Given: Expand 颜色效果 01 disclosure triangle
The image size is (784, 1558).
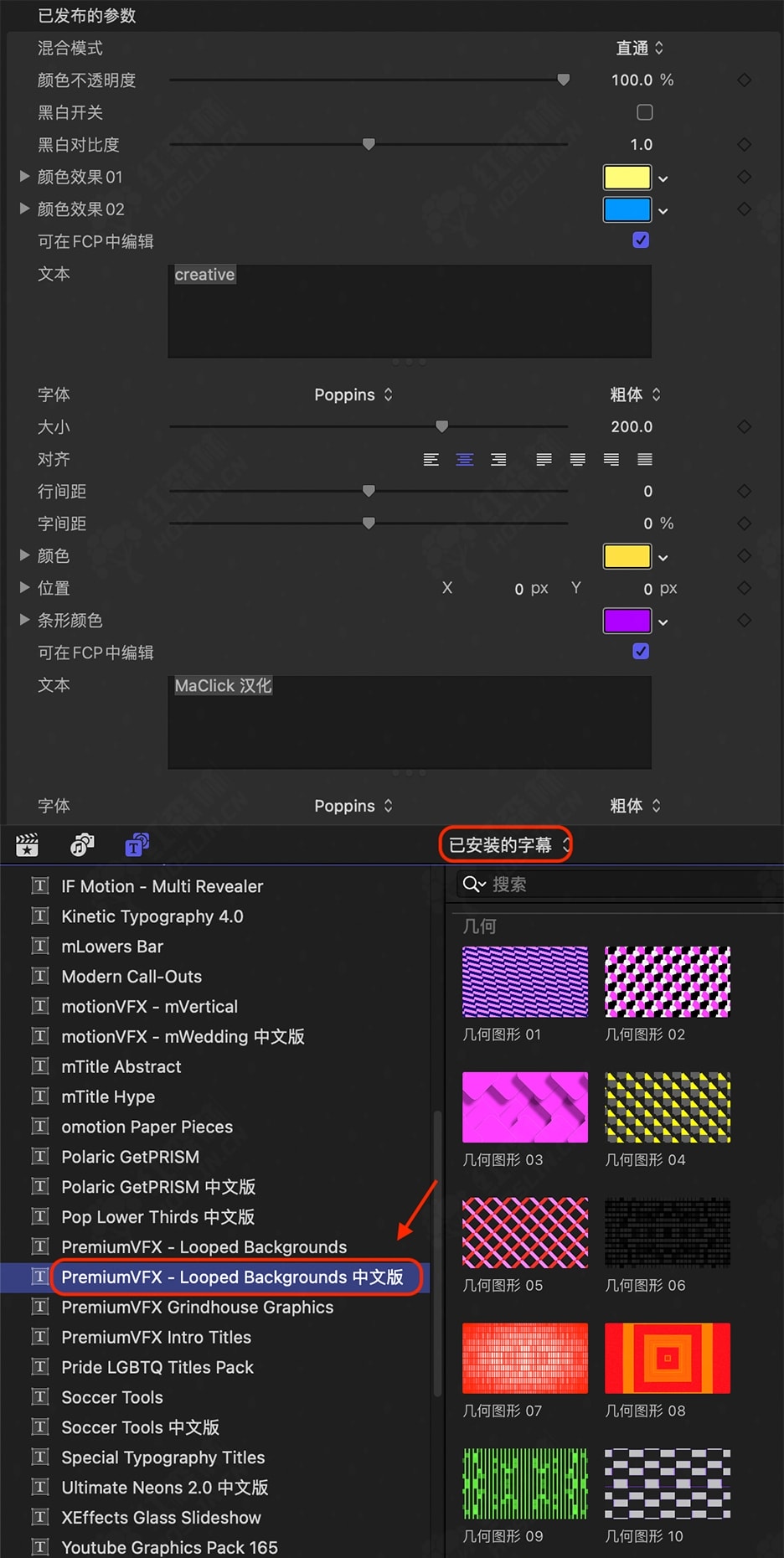Looking at the screenshot, I should [x=25, y=176].
